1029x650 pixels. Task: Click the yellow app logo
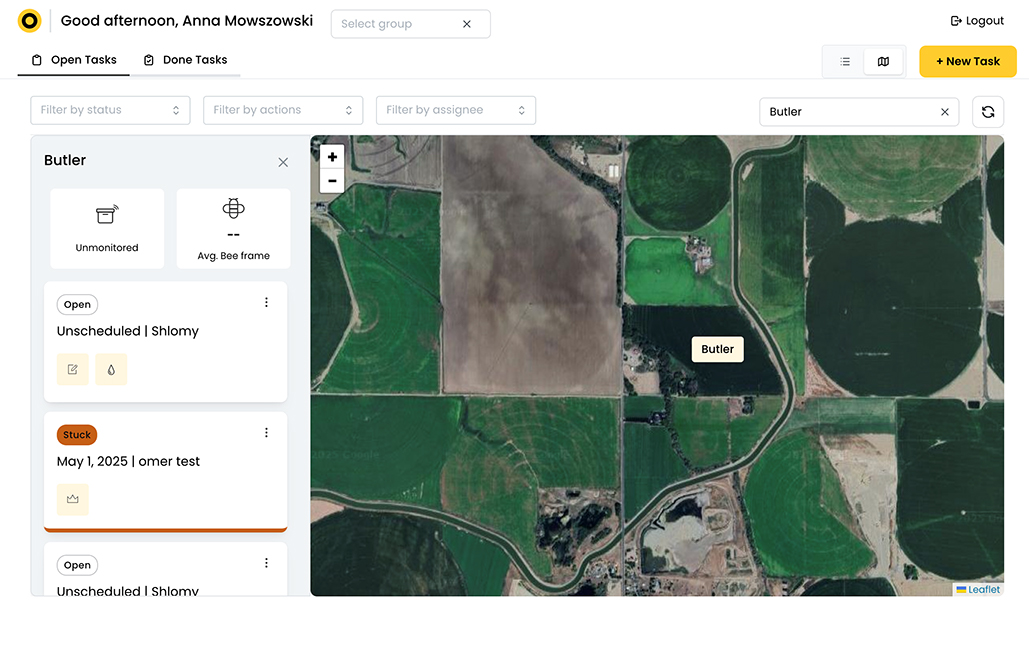[x=29, y=21]
